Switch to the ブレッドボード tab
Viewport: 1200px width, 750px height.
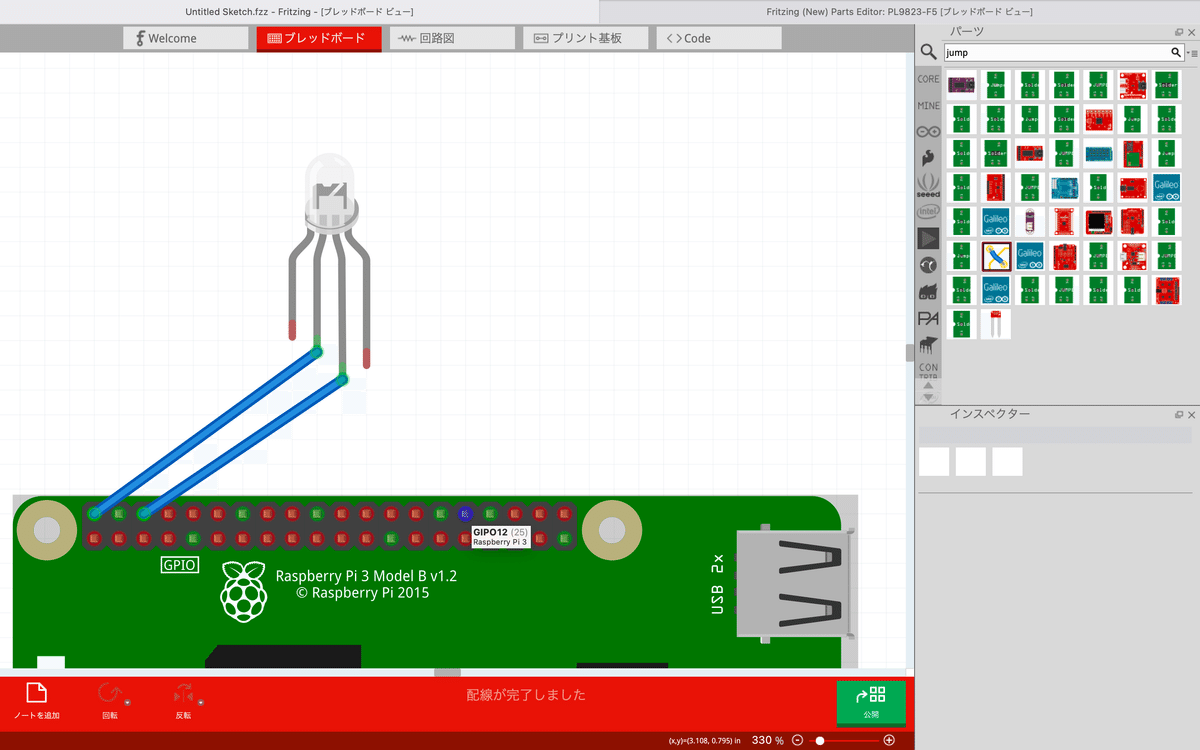tap(319, 38)
